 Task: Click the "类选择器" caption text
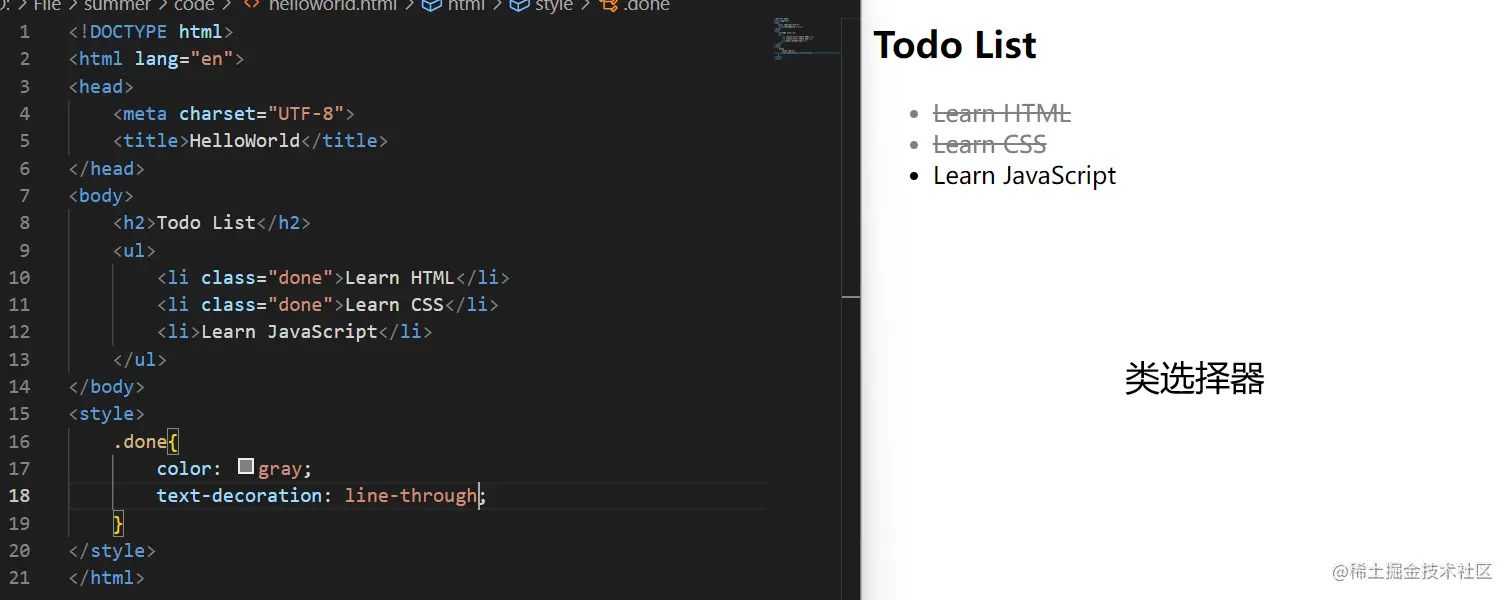[x=1194, y=379]
